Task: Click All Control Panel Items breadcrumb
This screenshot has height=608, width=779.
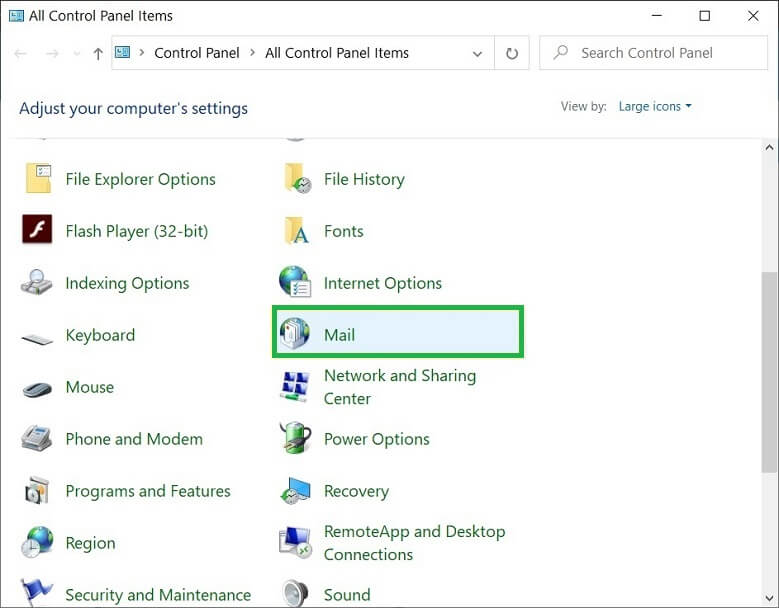Action: click(x=337, y=53)
